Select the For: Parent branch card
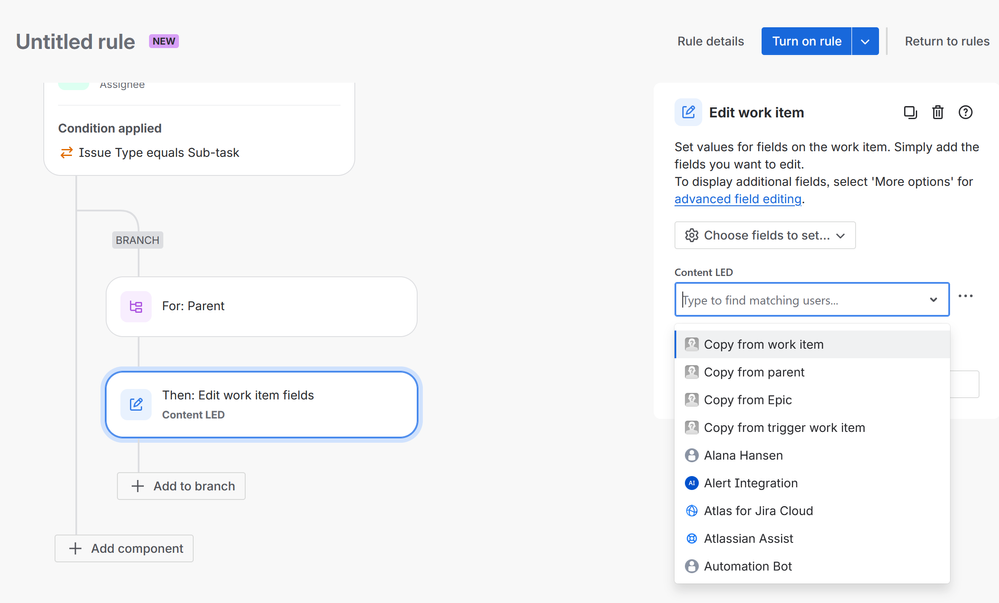999x603 pixels. coord(261,307)
